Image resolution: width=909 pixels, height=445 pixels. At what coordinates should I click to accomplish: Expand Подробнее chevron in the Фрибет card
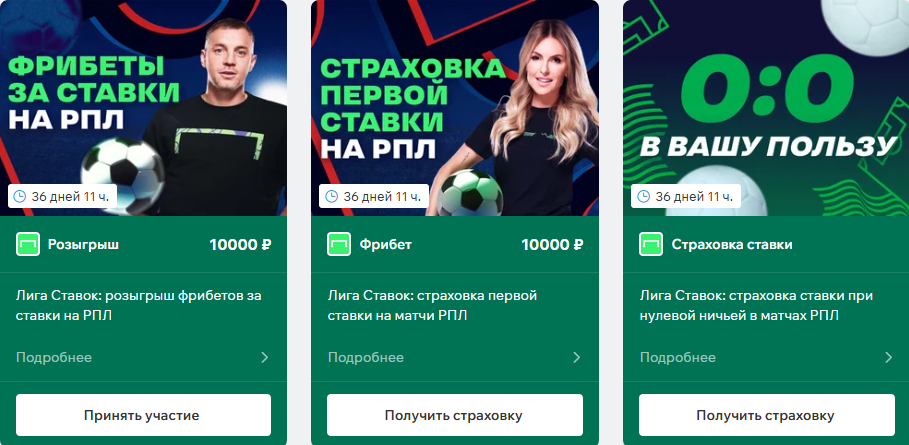577,358
